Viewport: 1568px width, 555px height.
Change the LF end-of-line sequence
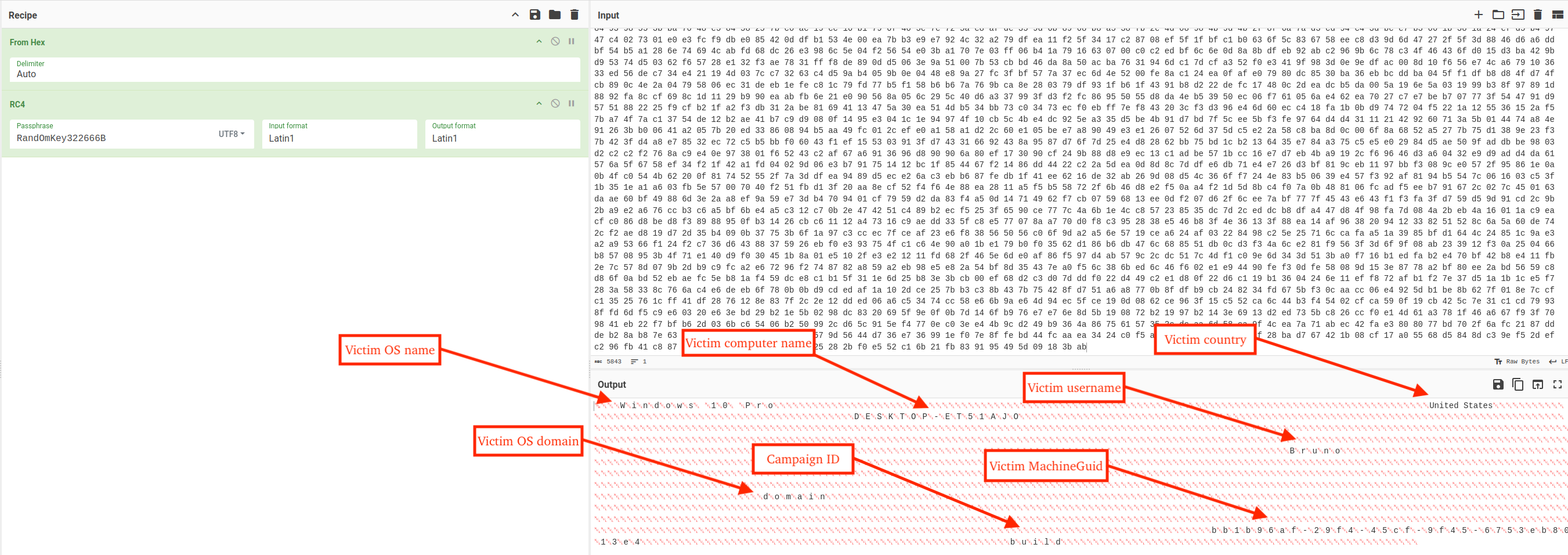pos(1559,362)
